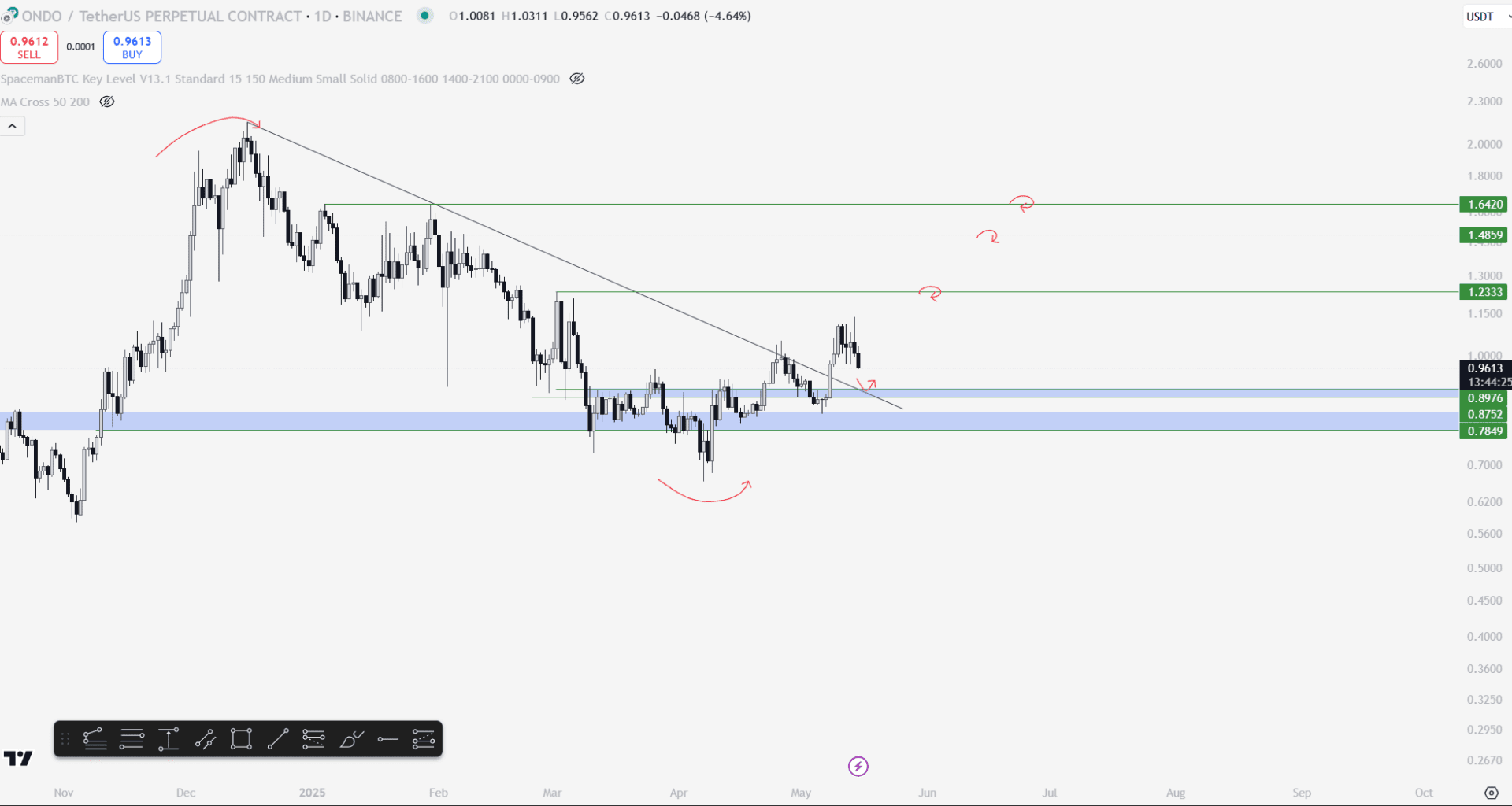This screenshot has width=1512, height=806.
Task: Click the SpacemanBTC Key Level indicator name
Action: 280,79
